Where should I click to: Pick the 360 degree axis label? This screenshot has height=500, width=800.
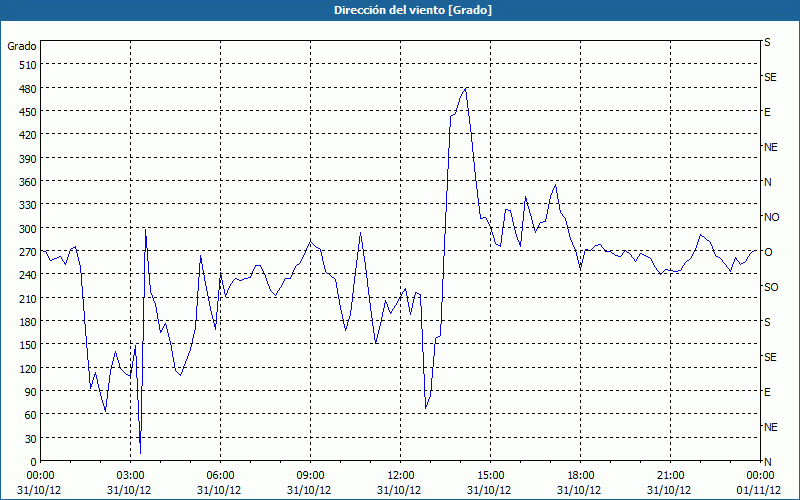(x=29, y=182)
